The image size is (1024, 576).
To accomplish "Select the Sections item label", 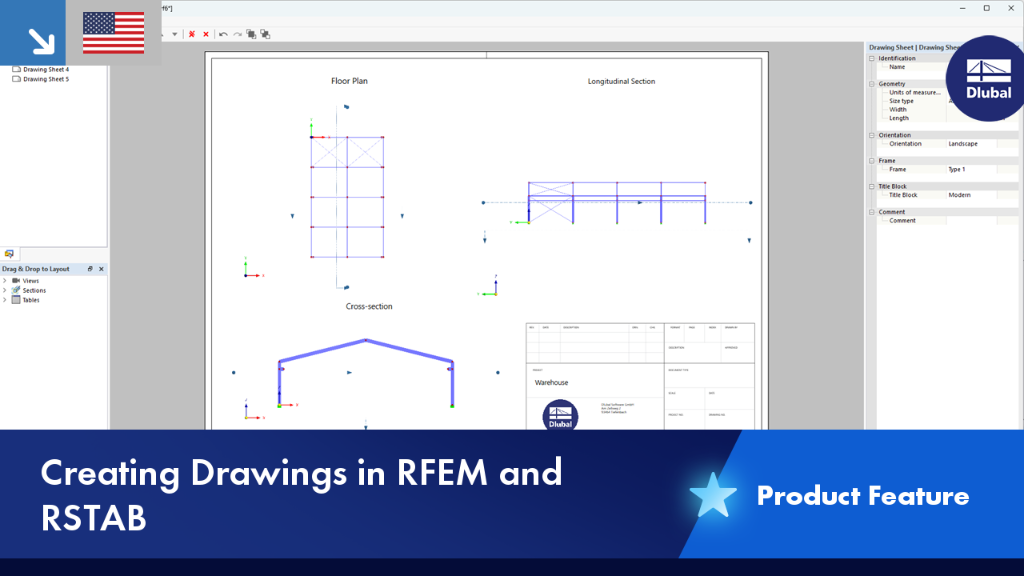I will [x=34, y=291].
